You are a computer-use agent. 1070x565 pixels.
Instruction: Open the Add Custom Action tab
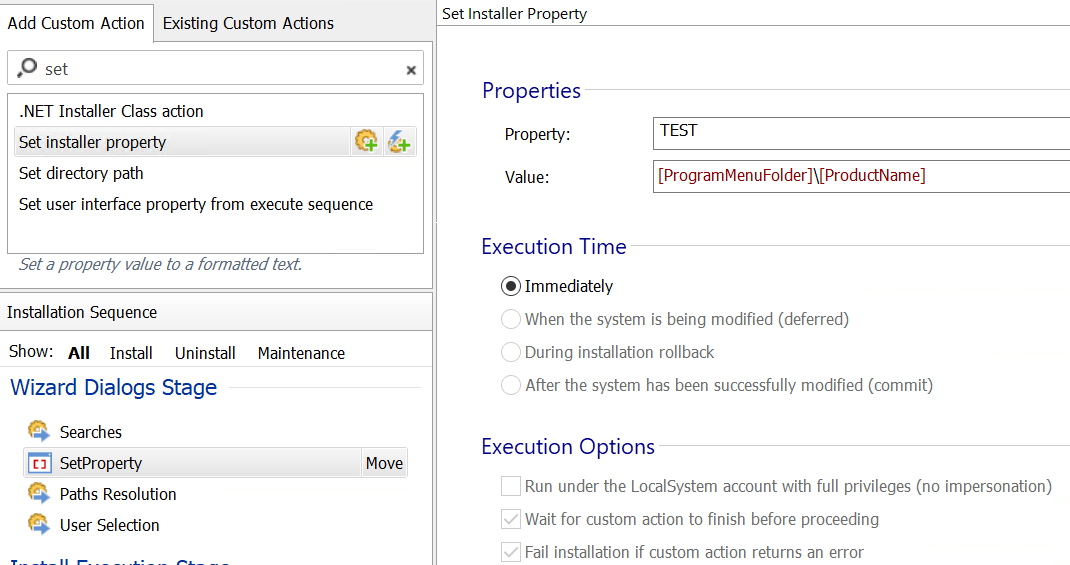76,23
